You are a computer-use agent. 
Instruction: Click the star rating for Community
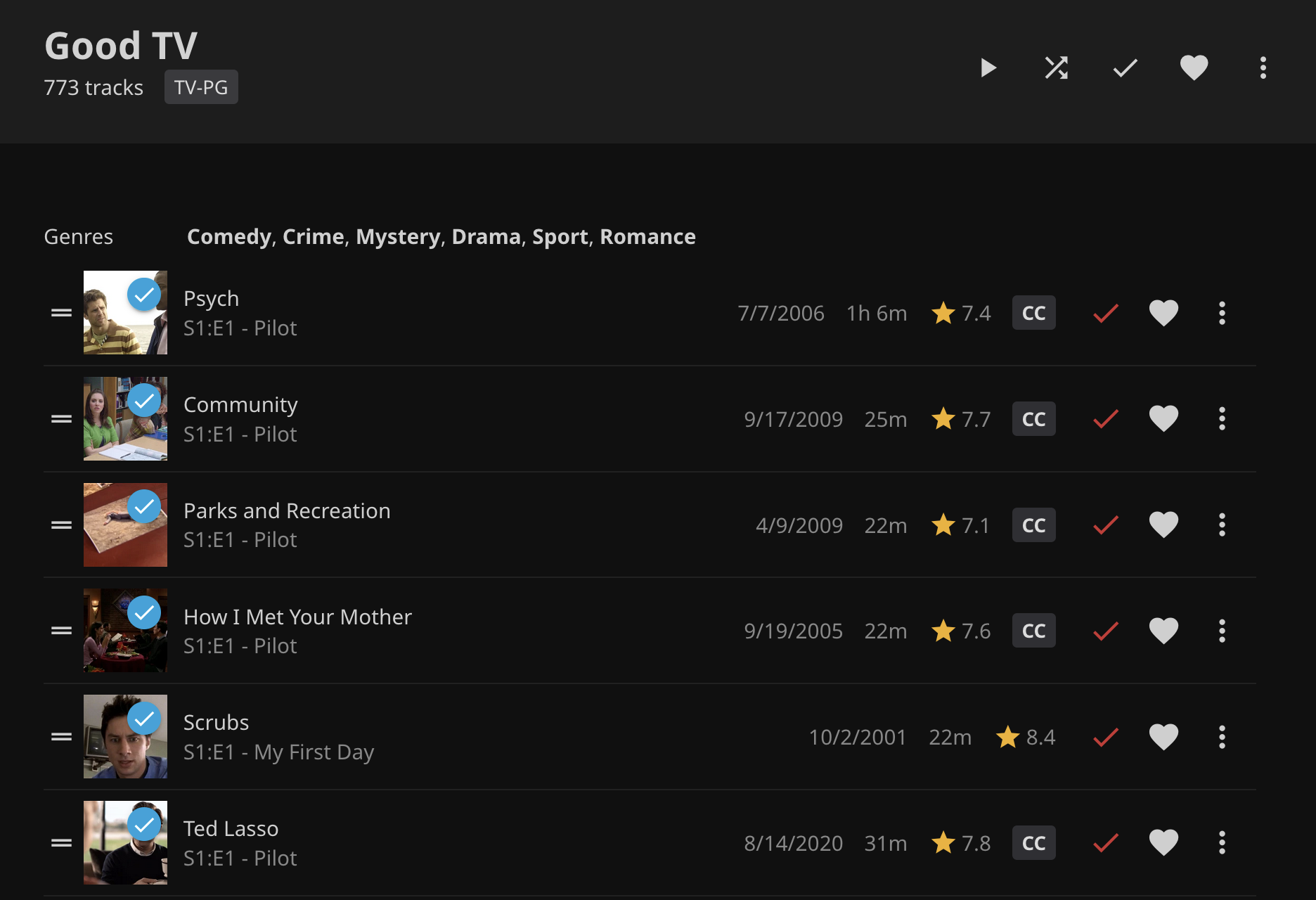point(961,418)
